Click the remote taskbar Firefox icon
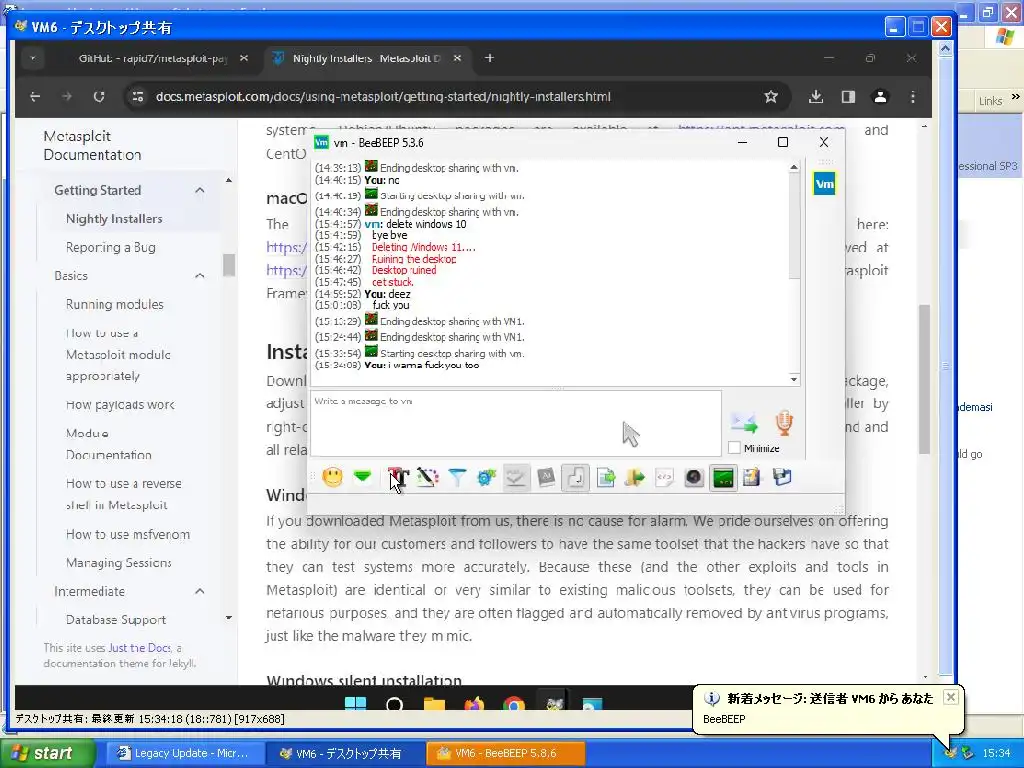 [x=474, y=704]
